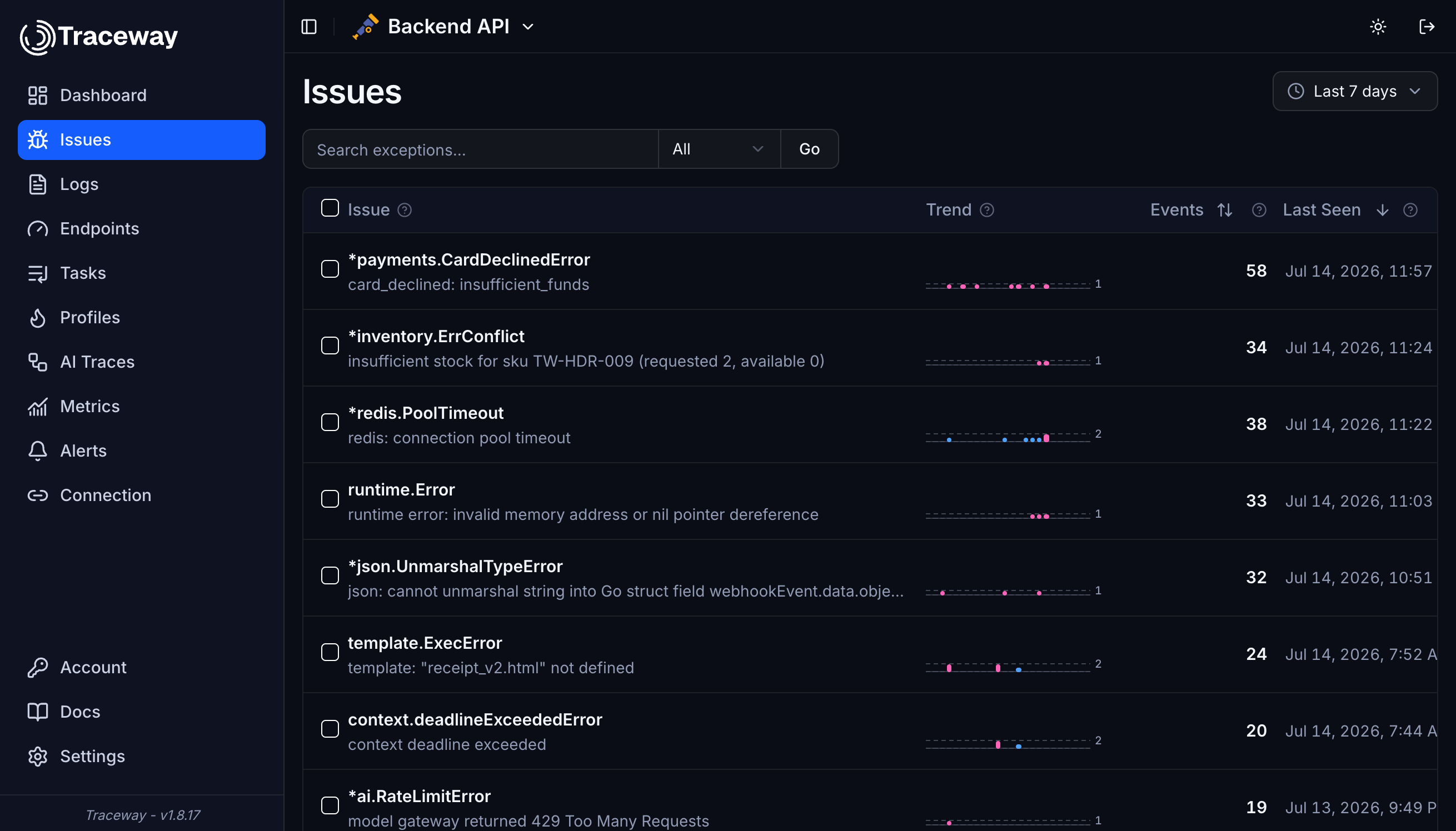Check the runtime.Error row checkbox

pyautogui.click(x=330, y=499)
